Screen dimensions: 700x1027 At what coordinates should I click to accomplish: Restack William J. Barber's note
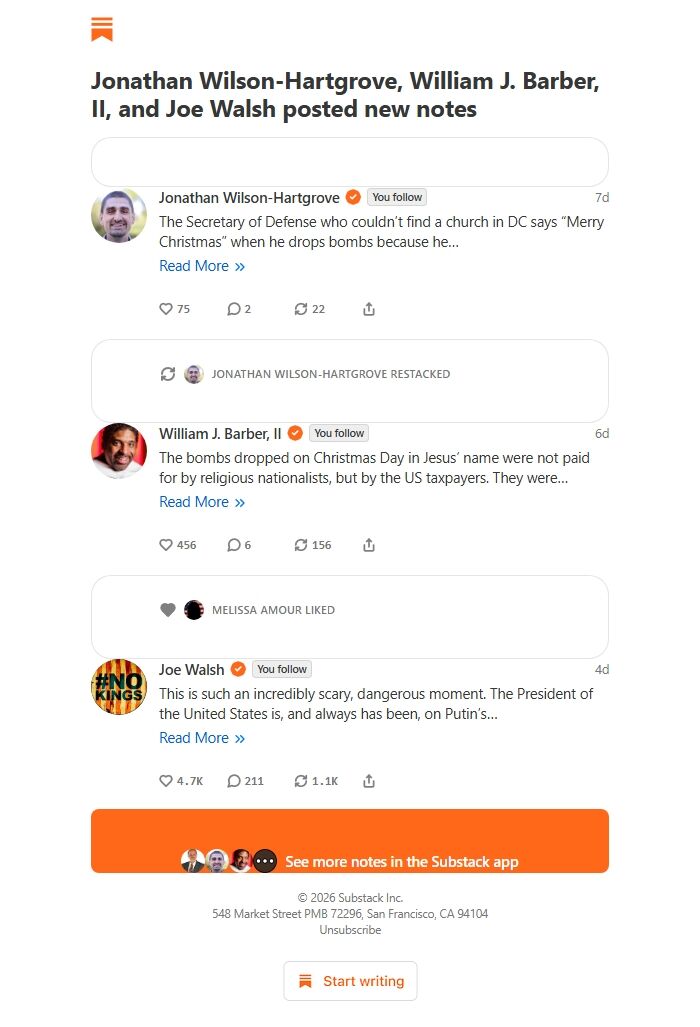(x=301, y=545)
